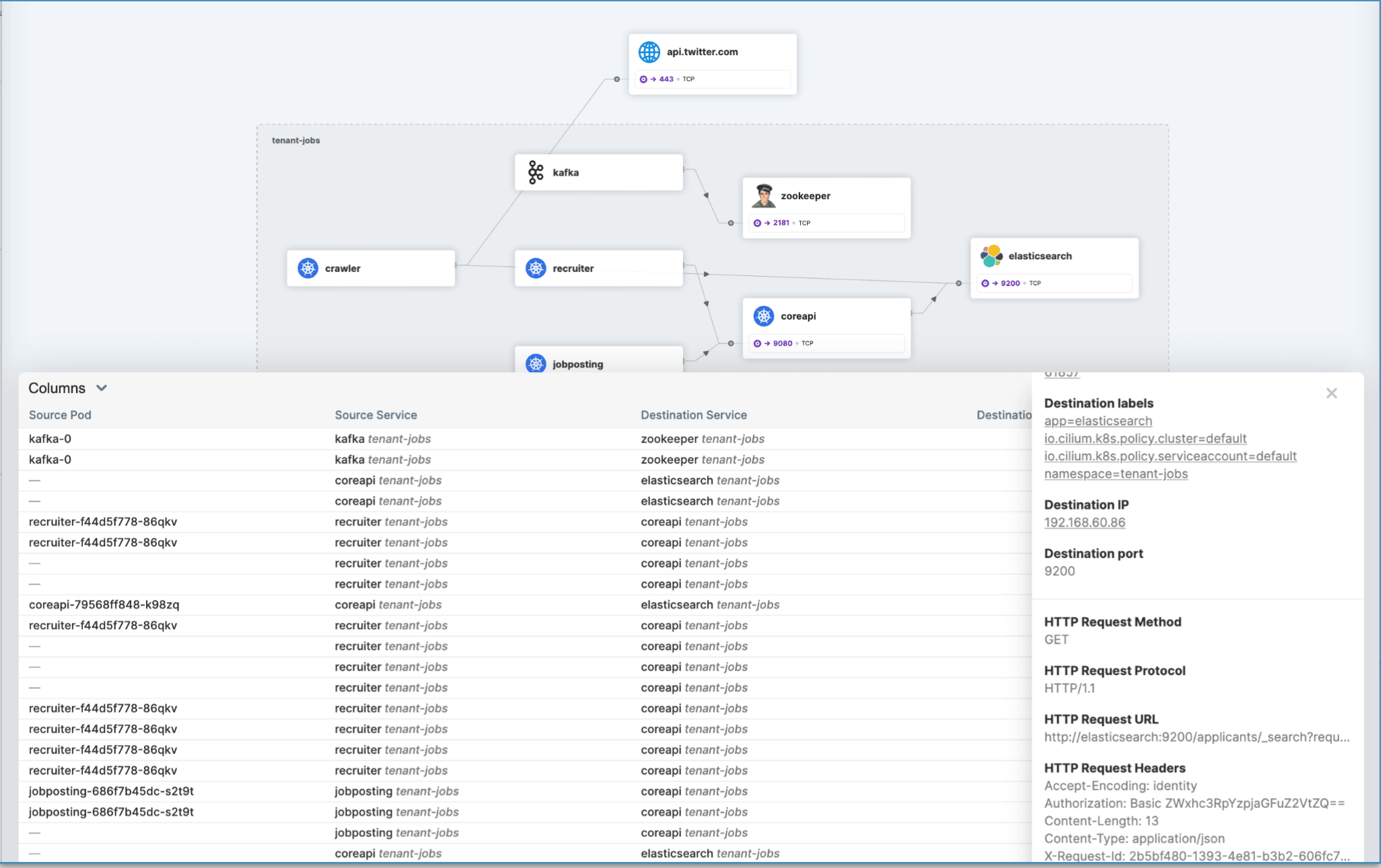Click the api.twitter.com globe icon
This screenshot has width=1381, height=868.
[649, 52]
